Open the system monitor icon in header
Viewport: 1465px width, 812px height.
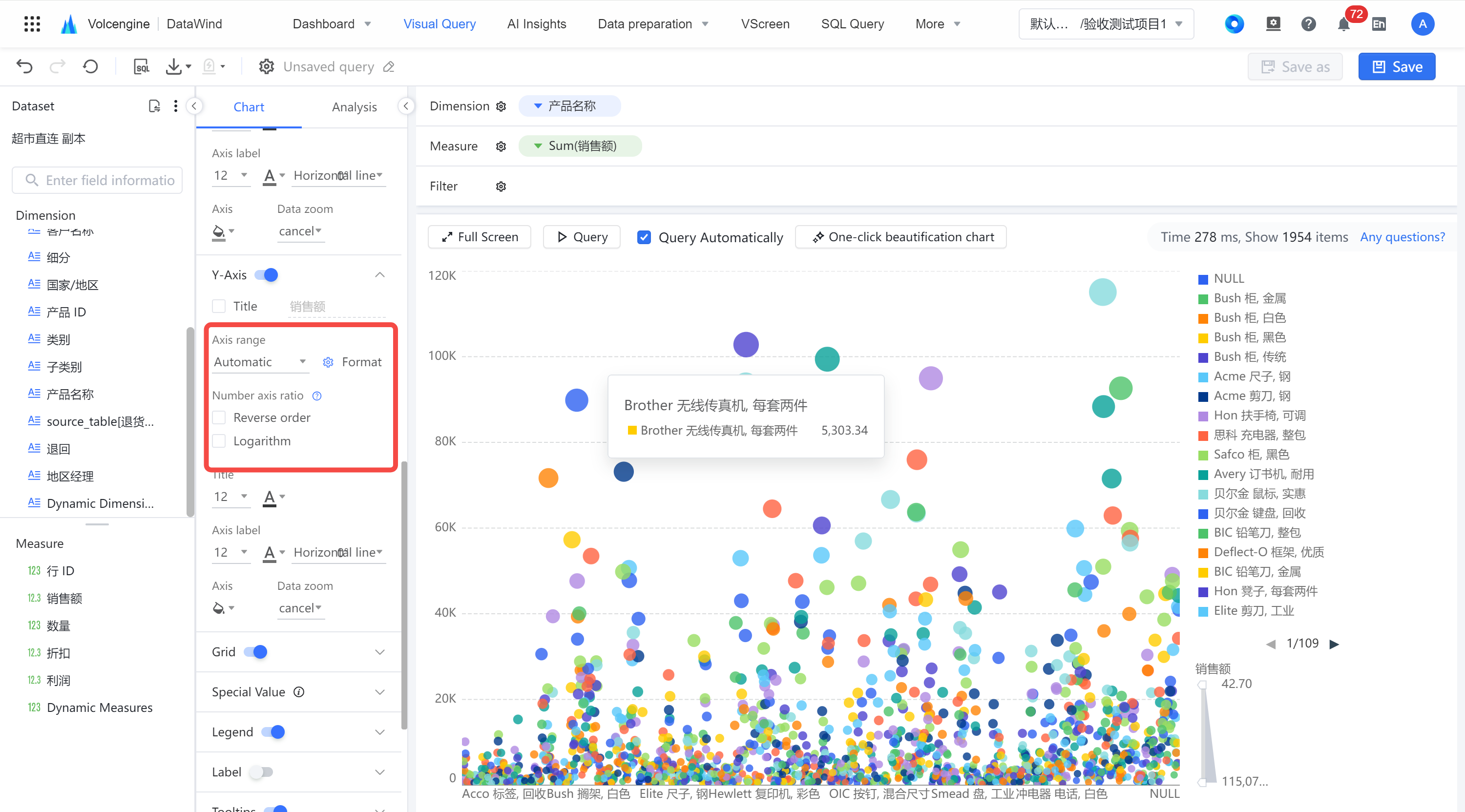tap(1274, 24)
